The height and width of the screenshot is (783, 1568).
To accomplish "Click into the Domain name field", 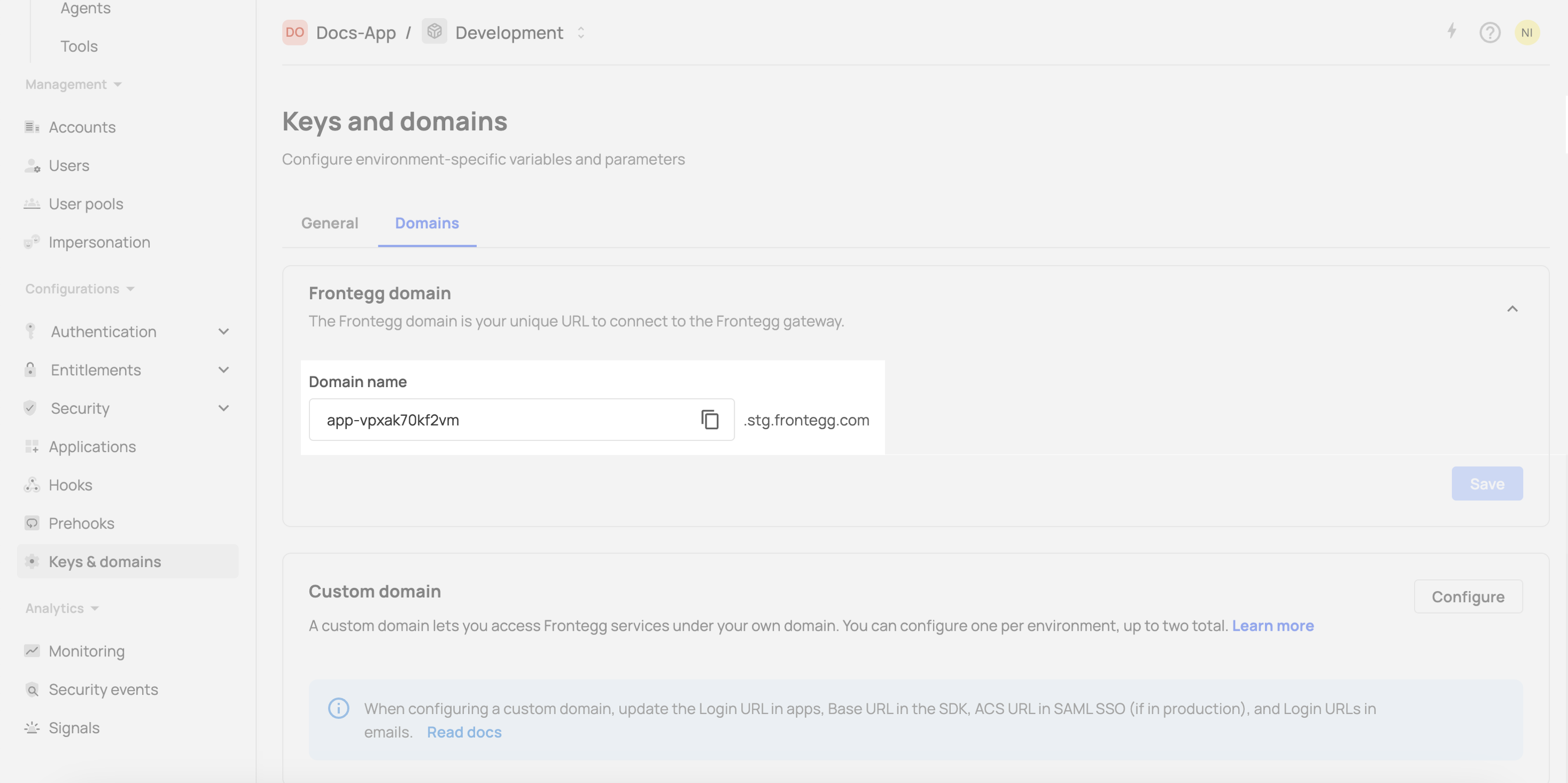I will click(499, 420).
